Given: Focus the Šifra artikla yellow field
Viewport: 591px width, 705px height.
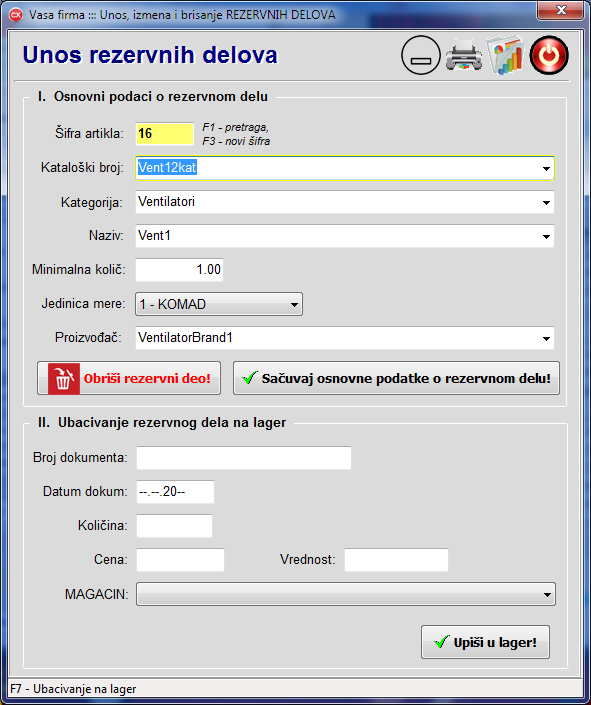Looking at the screenshot, I should [x=165, y=134].
